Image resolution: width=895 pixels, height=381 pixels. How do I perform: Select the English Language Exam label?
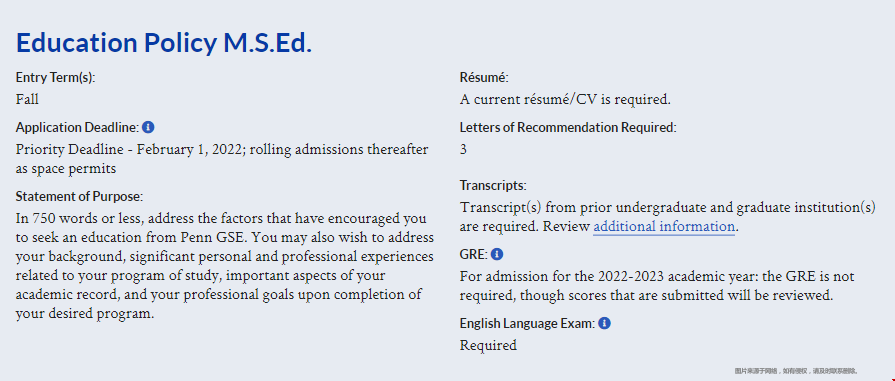tap(527, 324)
